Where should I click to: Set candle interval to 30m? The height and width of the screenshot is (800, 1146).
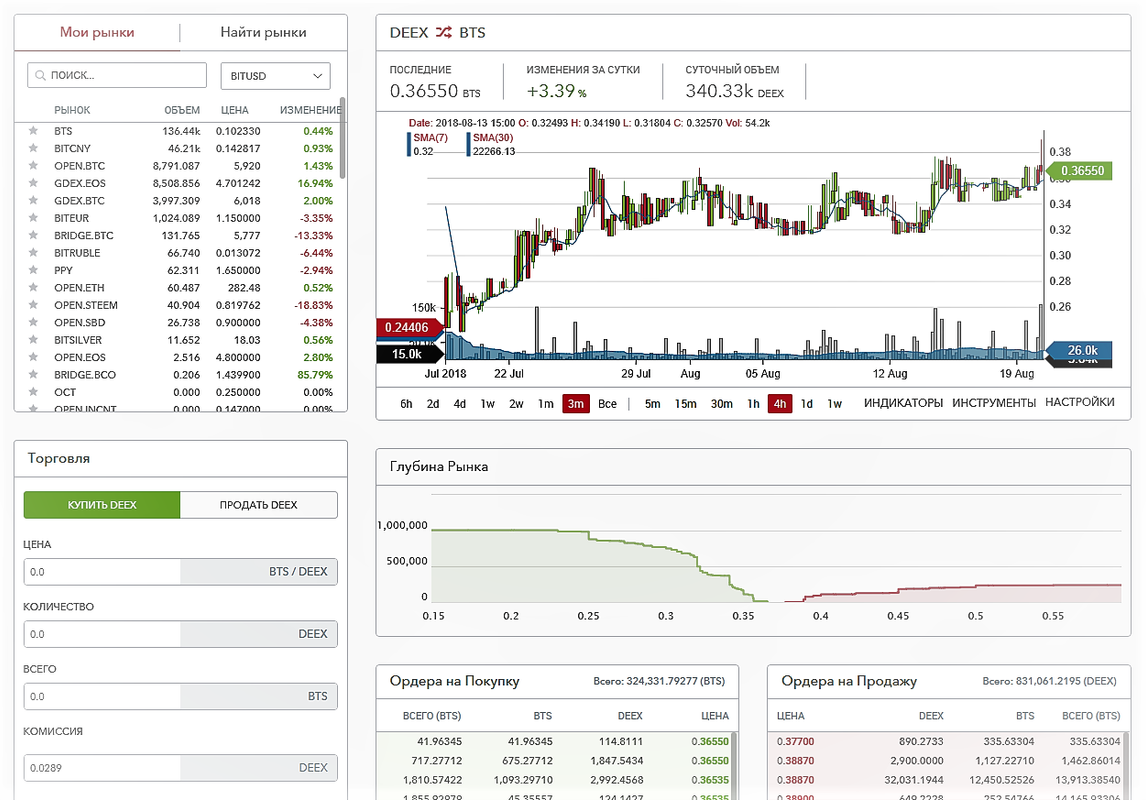tap(721, 403)
